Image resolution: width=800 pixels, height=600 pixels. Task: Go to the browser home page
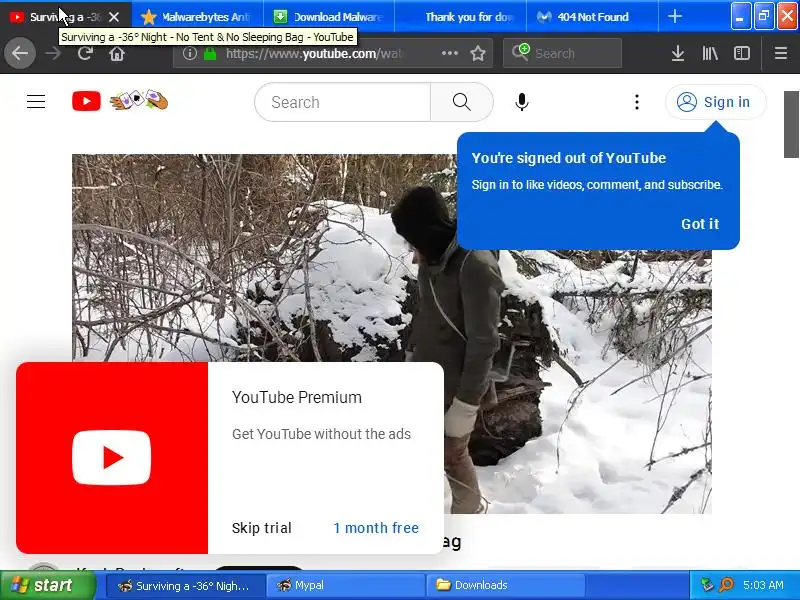117,53
